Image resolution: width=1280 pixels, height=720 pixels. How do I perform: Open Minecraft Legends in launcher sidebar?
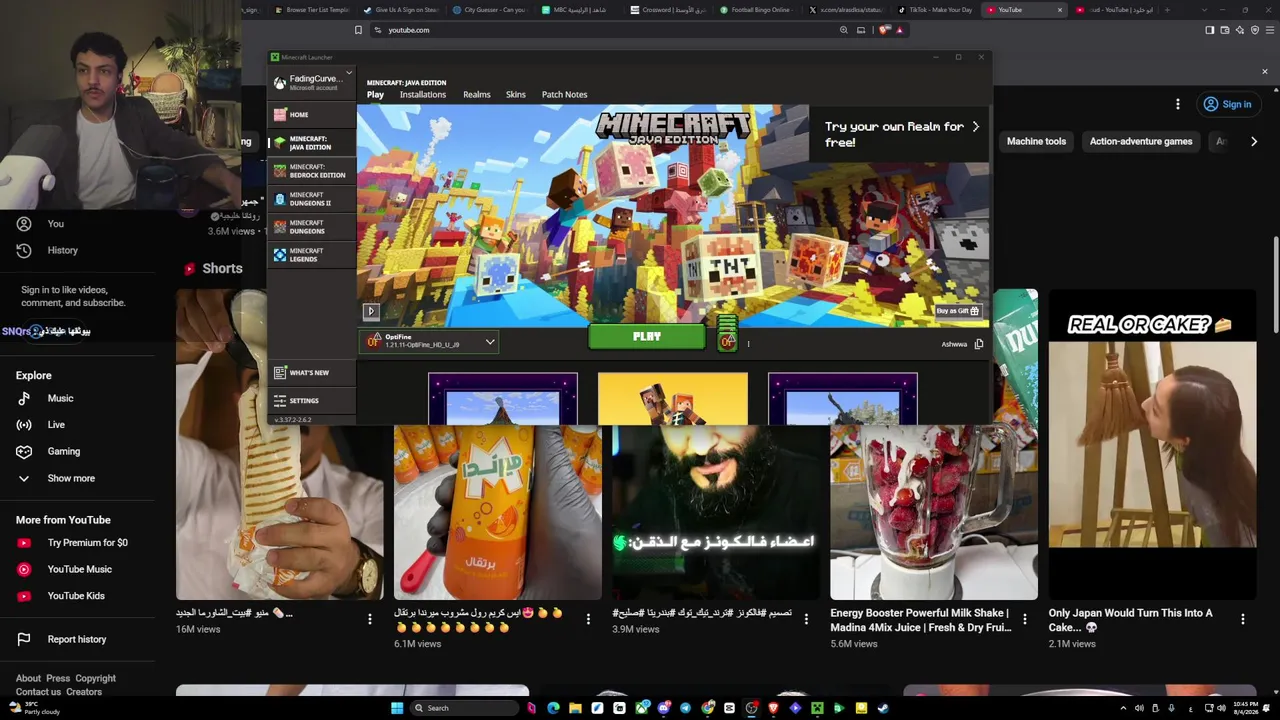point(311,255)
